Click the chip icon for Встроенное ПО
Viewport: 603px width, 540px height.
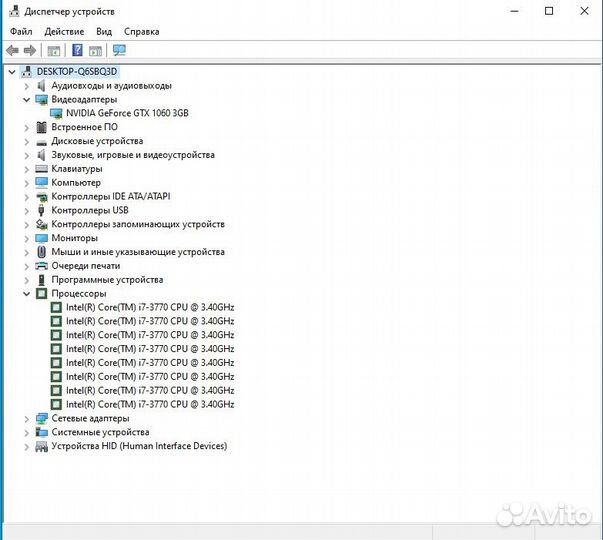[x=42, y=127]
